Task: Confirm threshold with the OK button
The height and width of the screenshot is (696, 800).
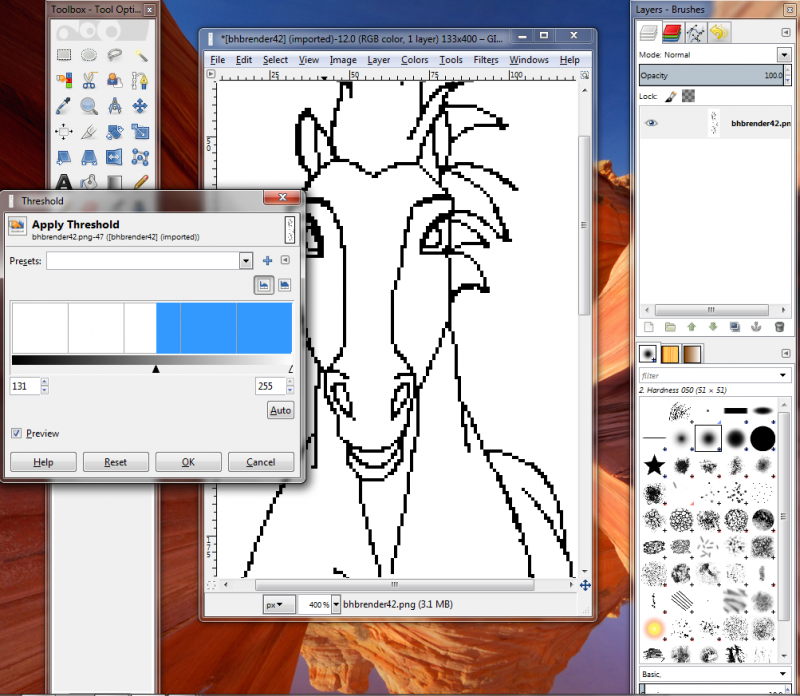Action: coord(188,462)
